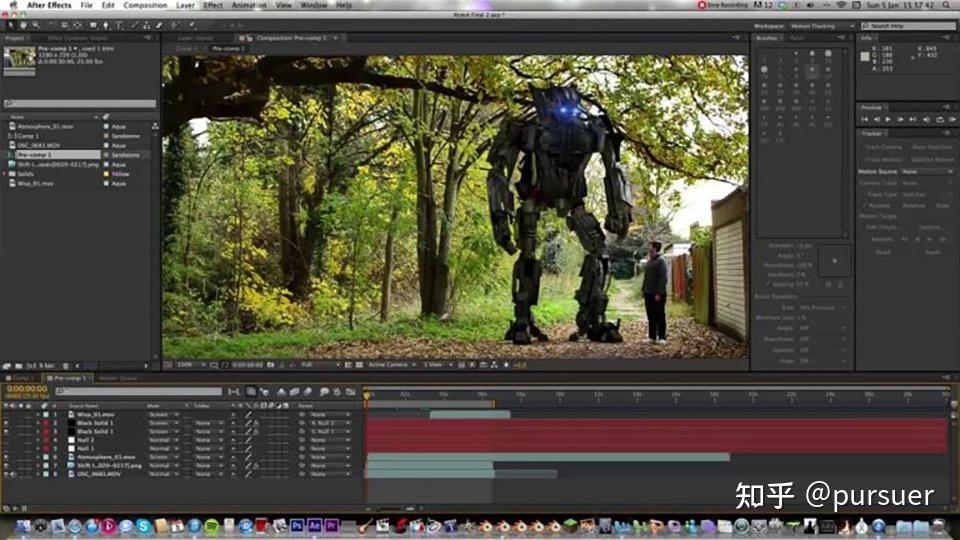This screenshot has height=540, width=960.
Task: Switch to the Paint tab
Action: click(797, 38)
